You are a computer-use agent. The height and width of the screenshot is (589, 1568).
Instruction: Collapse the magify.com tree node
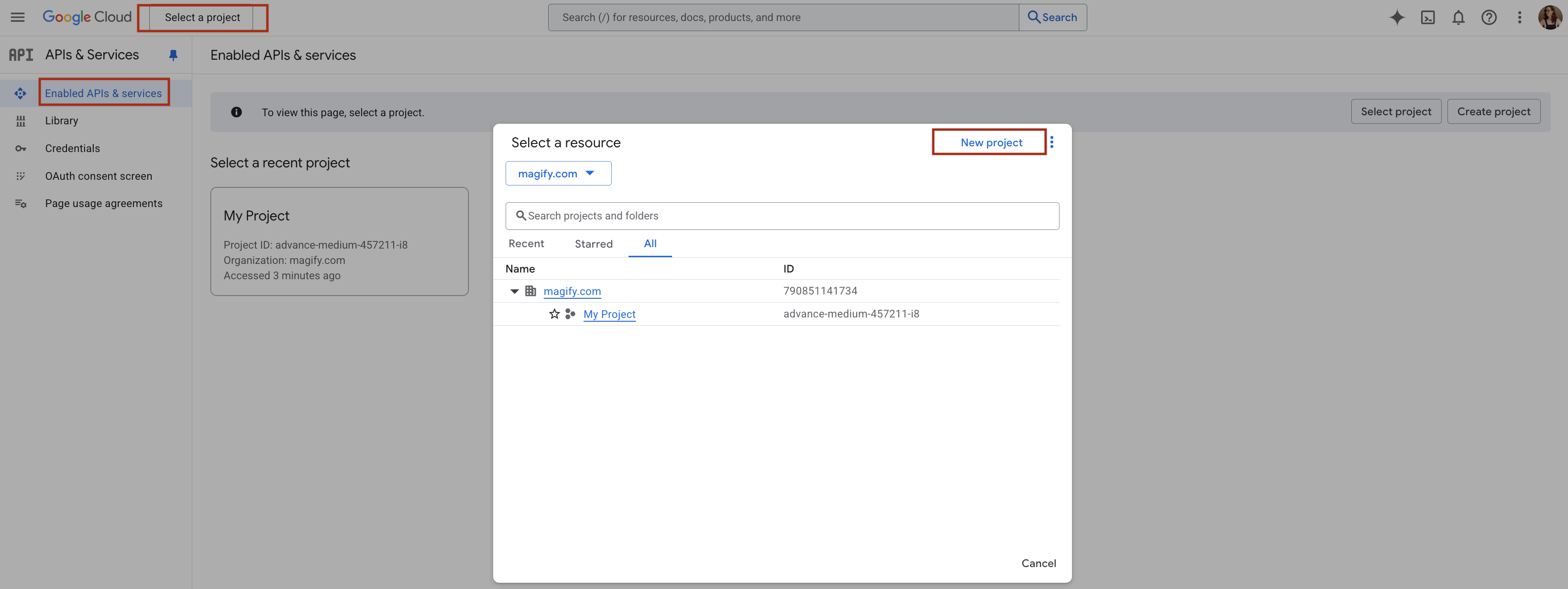tap(514, 292)
